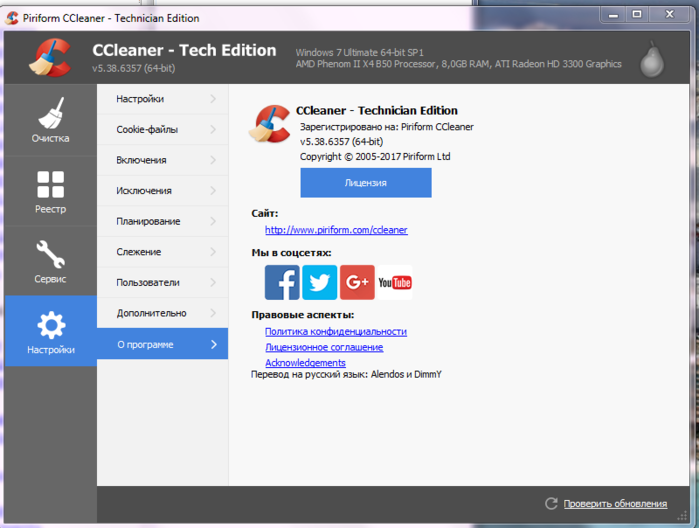Click the Piriform pear icon

652,59
